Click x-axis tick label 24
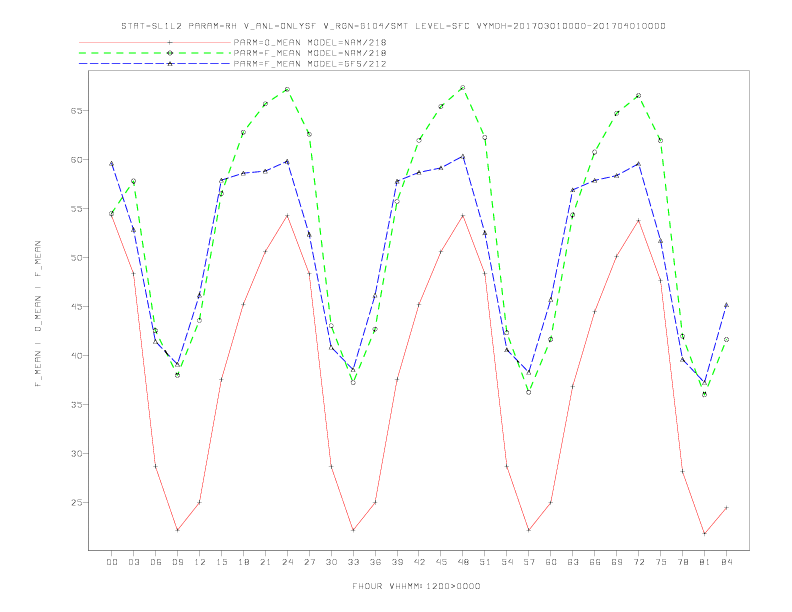This screenshot has height=612, width=792. (x=287, y=562)
